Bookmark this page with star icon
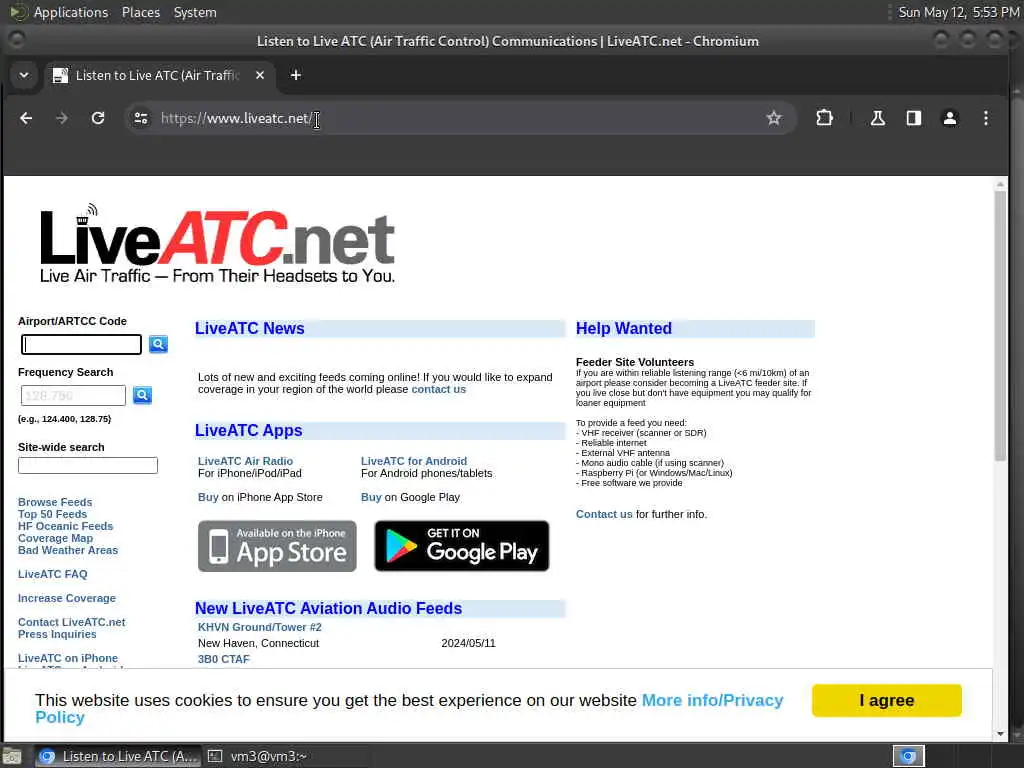The image size is (1024, 768). pos(774,118)
